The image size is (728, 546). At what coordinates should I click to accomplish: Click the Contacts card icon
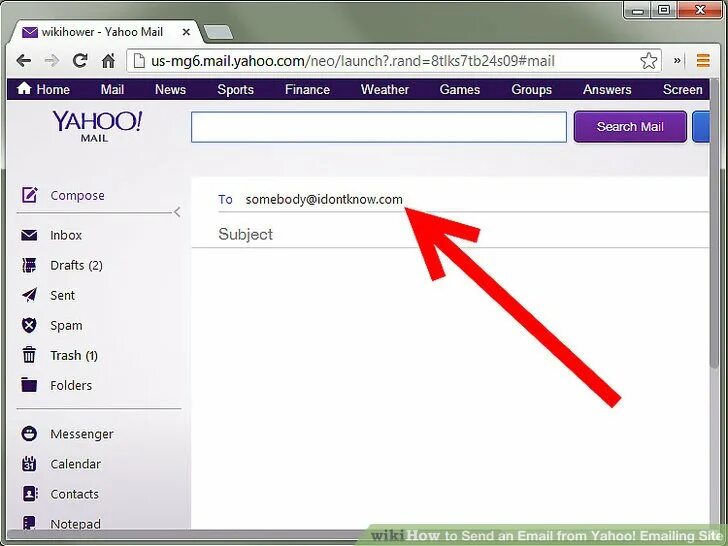pos(30,494)
